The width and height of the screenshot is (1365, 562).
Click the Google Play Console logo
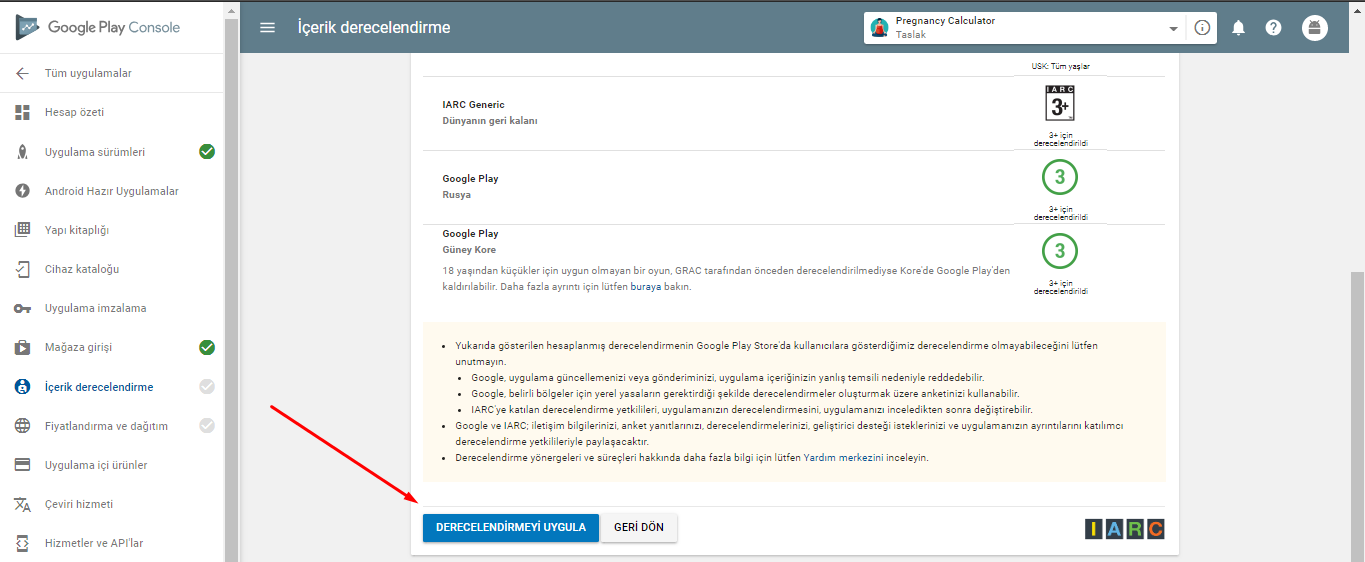coord(98,27)
